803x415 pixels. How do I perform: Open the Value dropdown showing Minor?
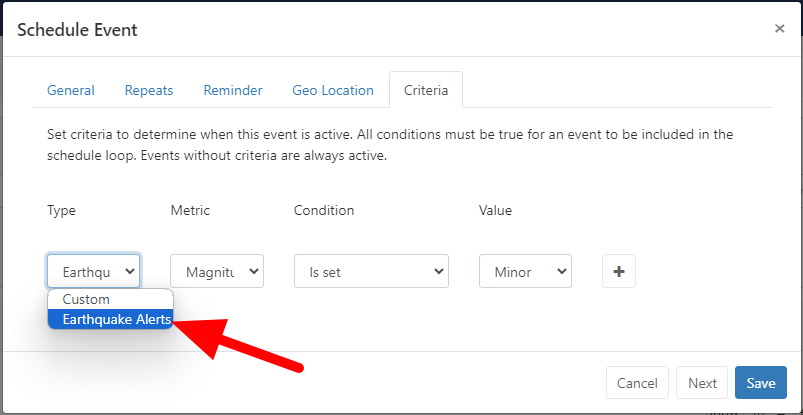(x=525, y=271)
